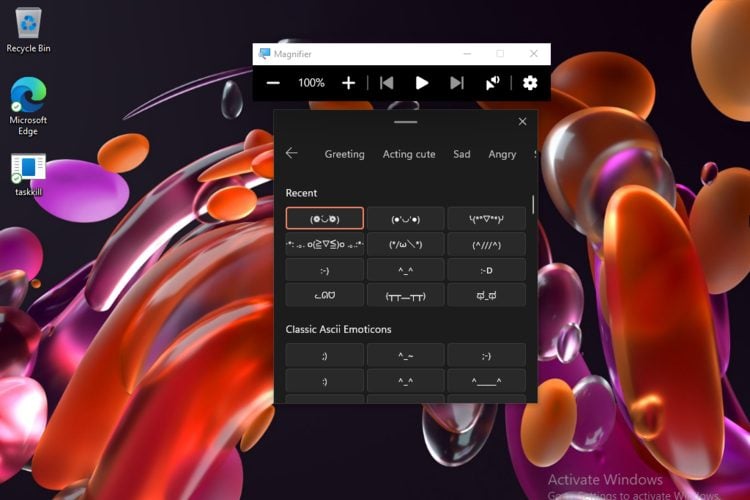Insert :-) from the Recent section

[x=325, y=270]
